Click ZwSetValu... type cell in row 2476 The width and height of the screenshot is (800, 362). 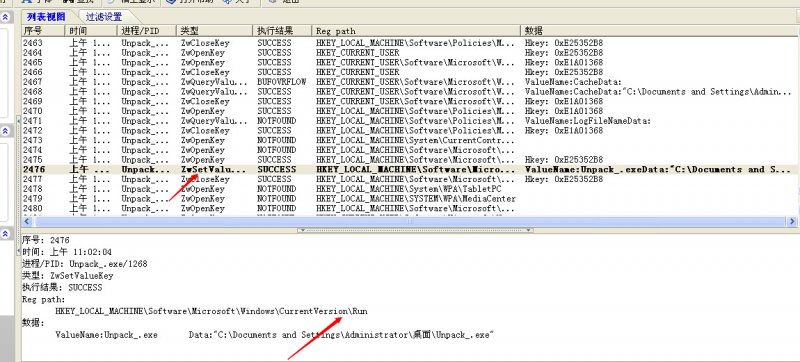(x=214, y=169)
